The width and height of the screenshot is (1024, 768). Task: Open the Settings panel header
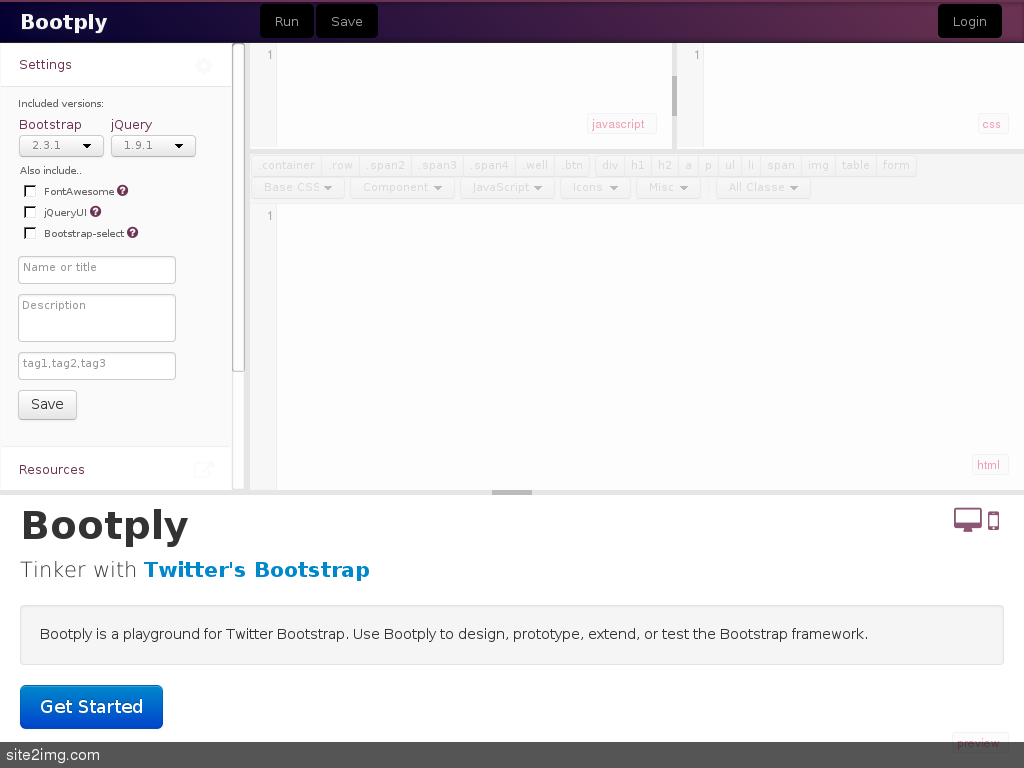click(x=116, y=65)
